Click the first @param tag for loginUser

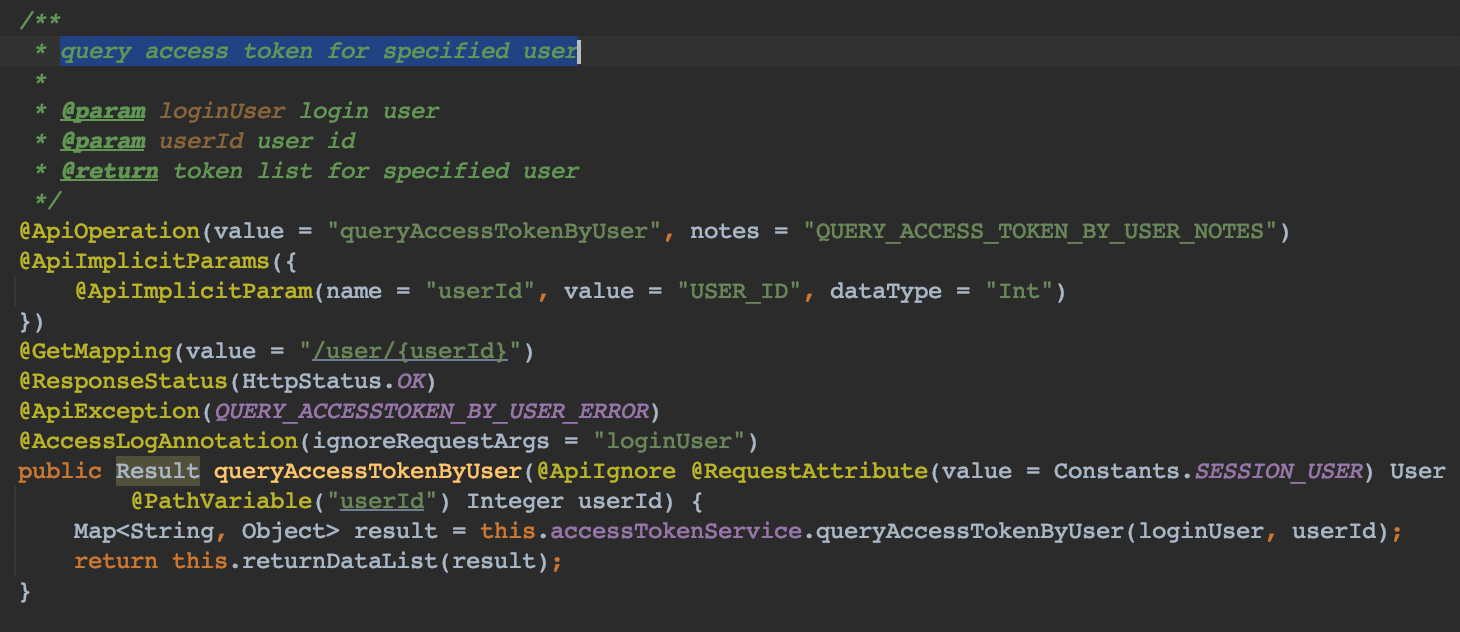(x=103, y=111)
